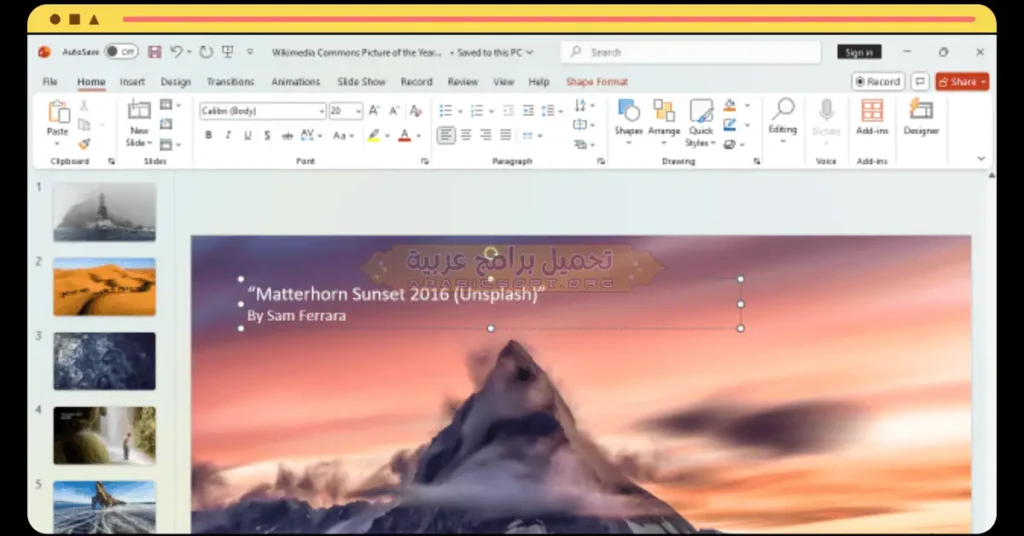Open the Add-ins icon
This screenshot has height=536, width=1024.
click(x=872, y=110)
